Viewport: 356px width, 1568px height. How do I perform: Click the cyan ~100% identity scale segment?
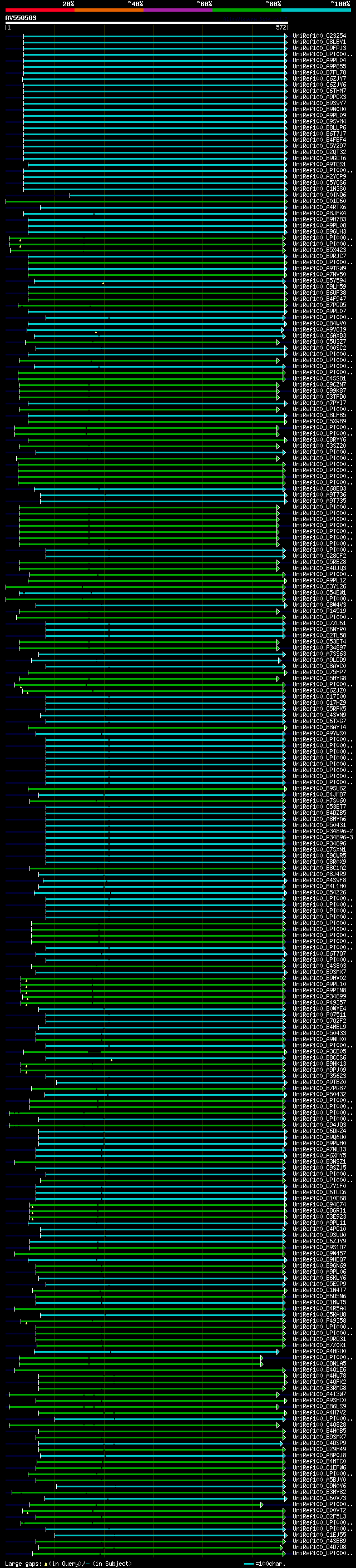click(x=316, y=10)
